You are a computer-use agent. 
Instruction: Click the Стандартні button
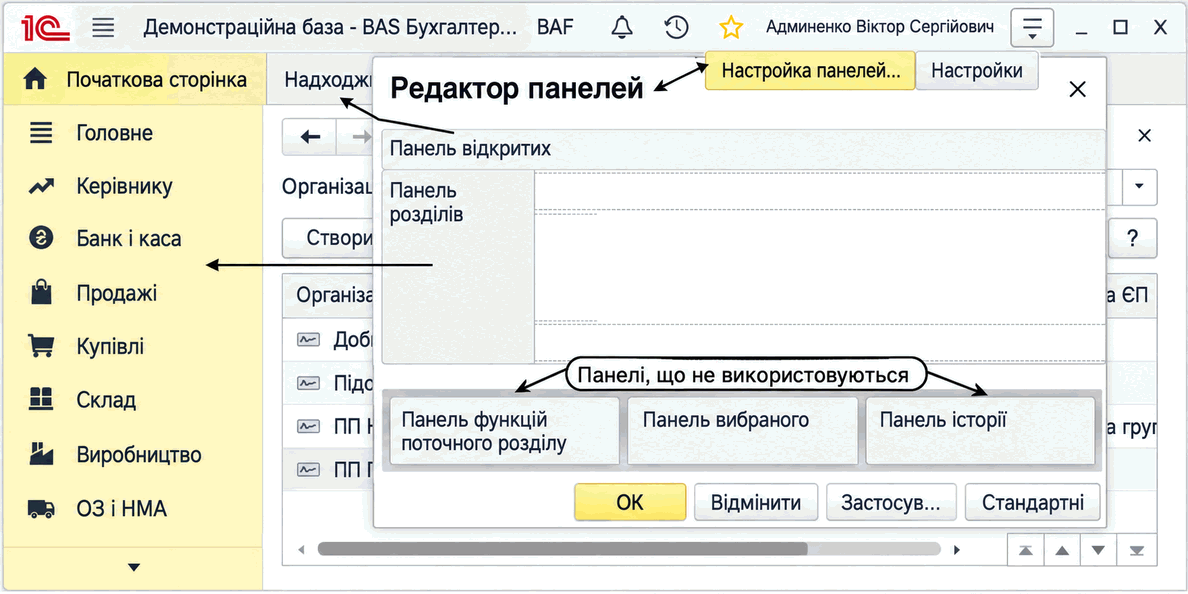coord(1033,503)
